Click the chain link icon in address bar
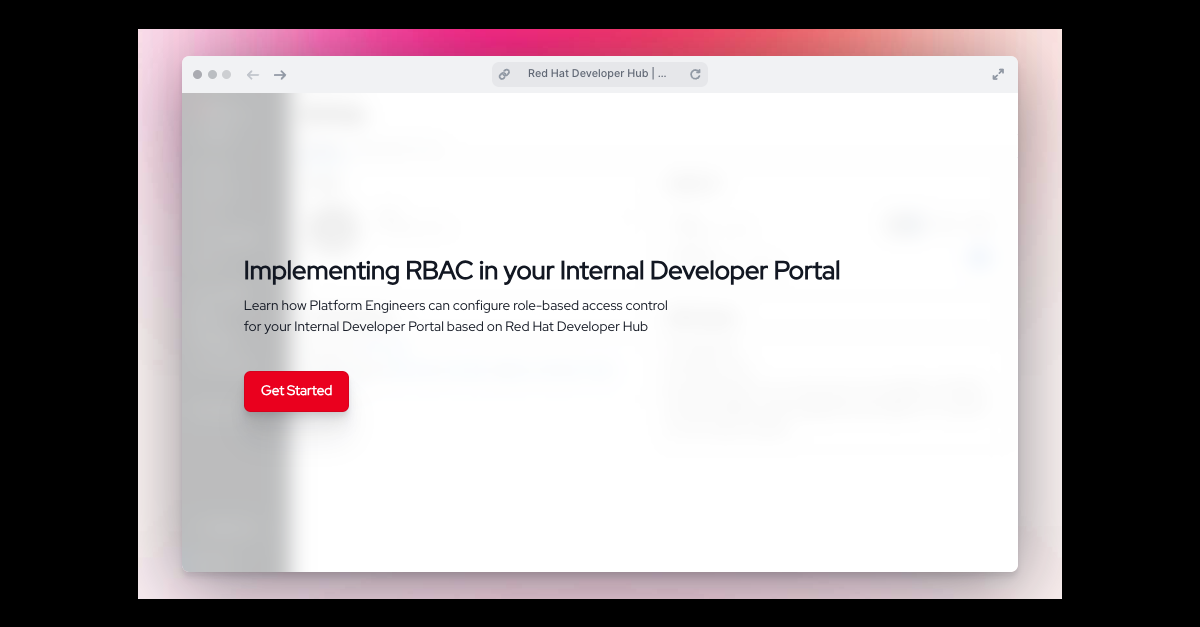Screen dimensions: 1200x627 click(504, 74)
